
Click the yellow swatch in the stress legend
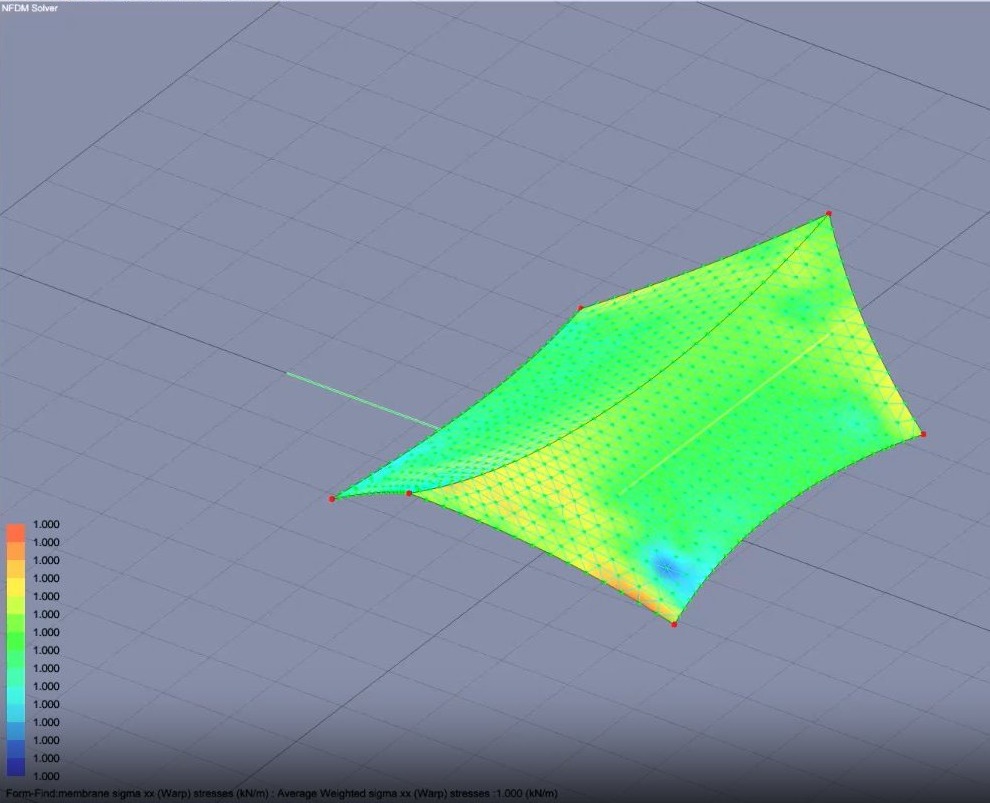coord(16,587)
